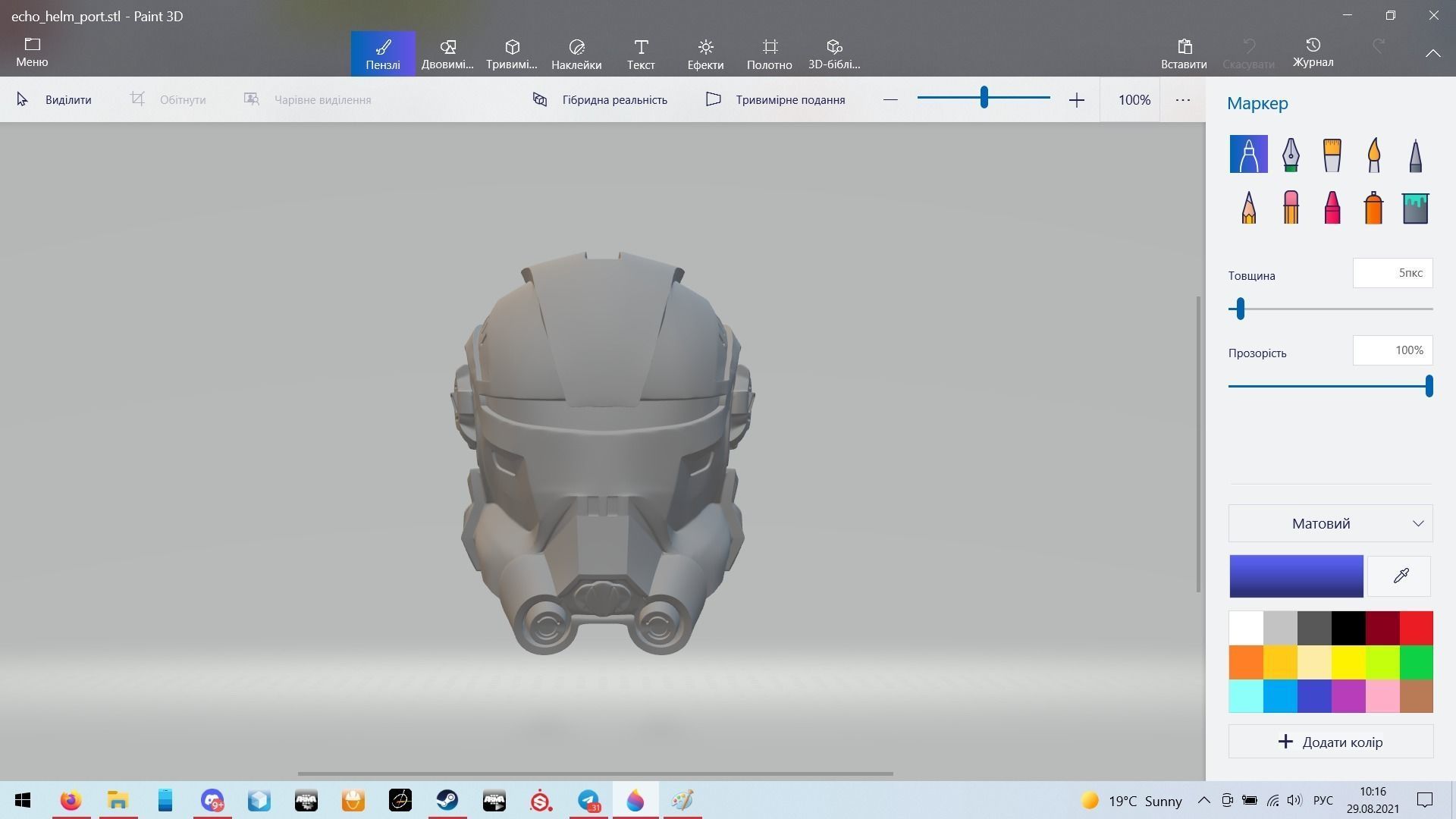Open the Текст tab
1456x819 pixels.
(x=641, y=54)
